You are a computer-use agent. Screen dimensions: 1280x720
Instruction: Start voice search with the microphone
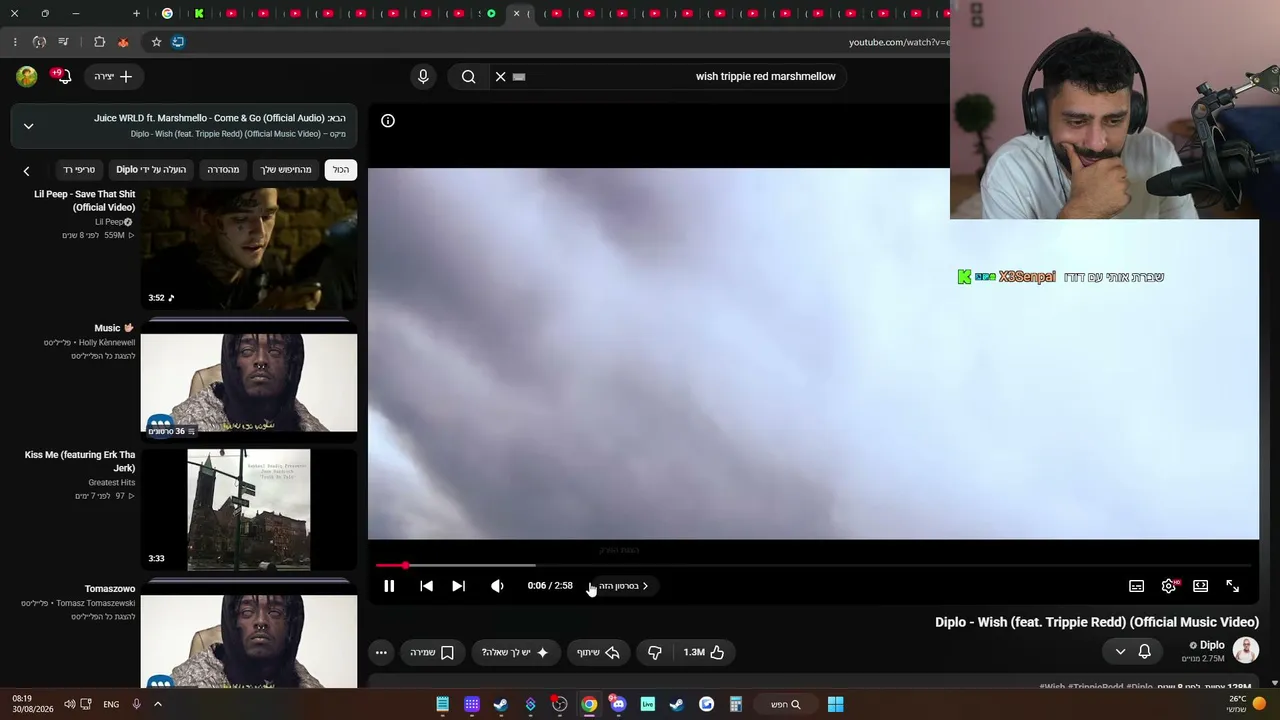coord(423,76)
